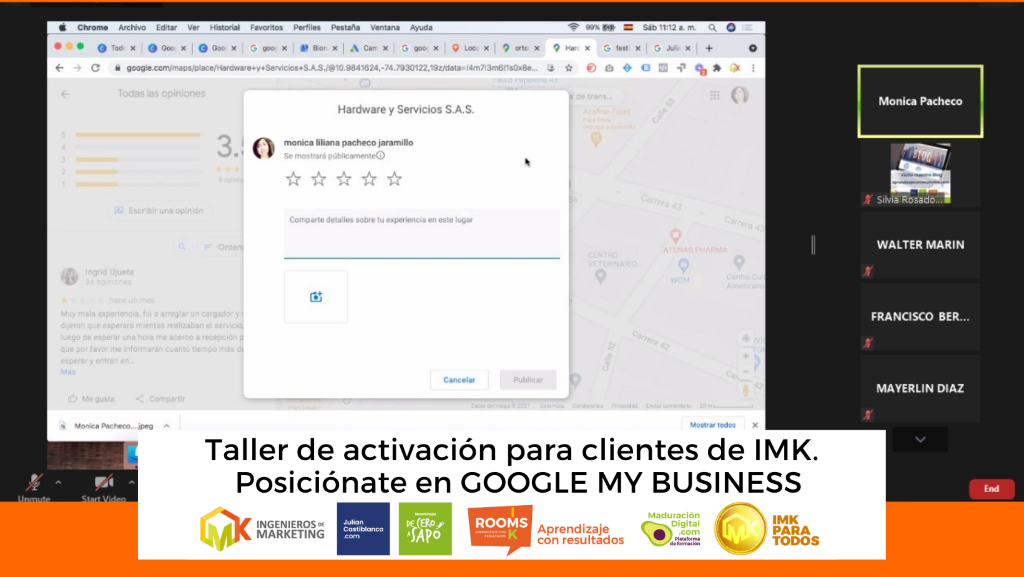This screenshot has height=577, width=1024.
Task: Expand audio options arrow beside Unmute
Action: (58, 483)
